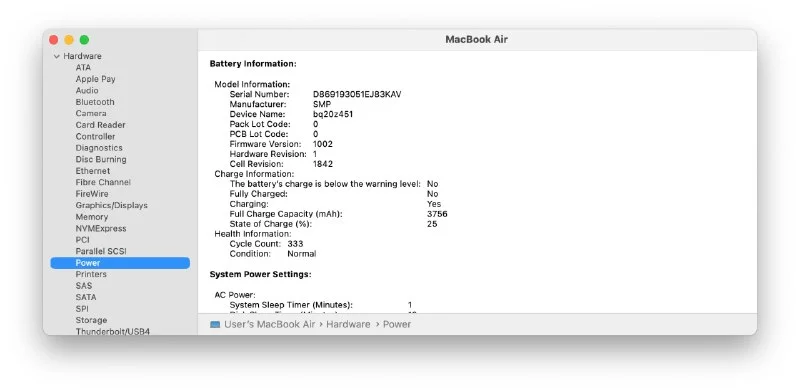Click the Manufacturer value SMP
Image resolution: width=800 pixels, height=392 pixels.
coord(322,104)
